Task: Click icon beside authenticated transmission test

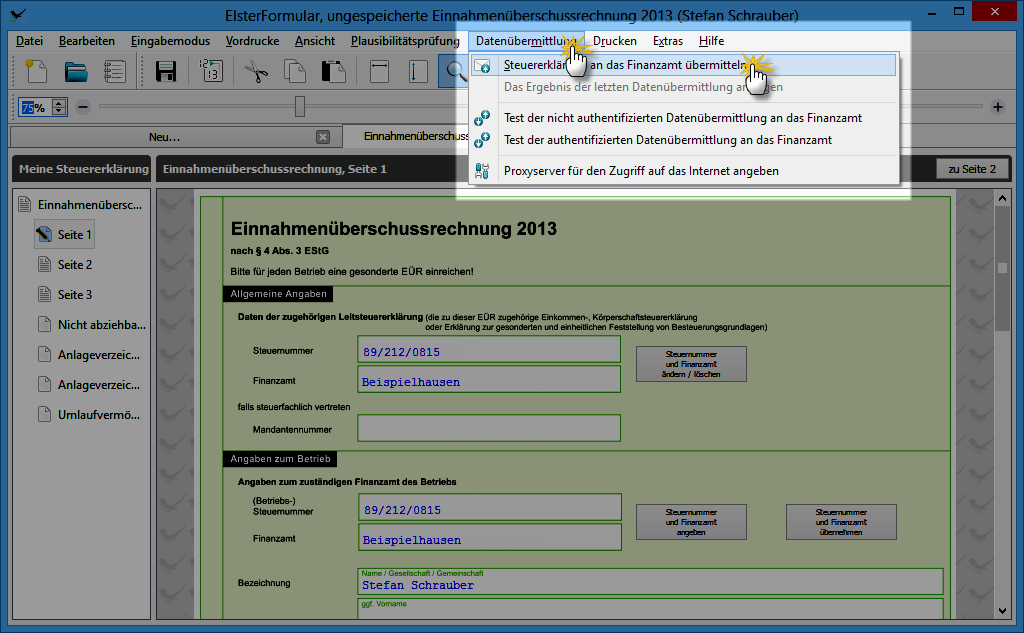Action: click(482, 140)
